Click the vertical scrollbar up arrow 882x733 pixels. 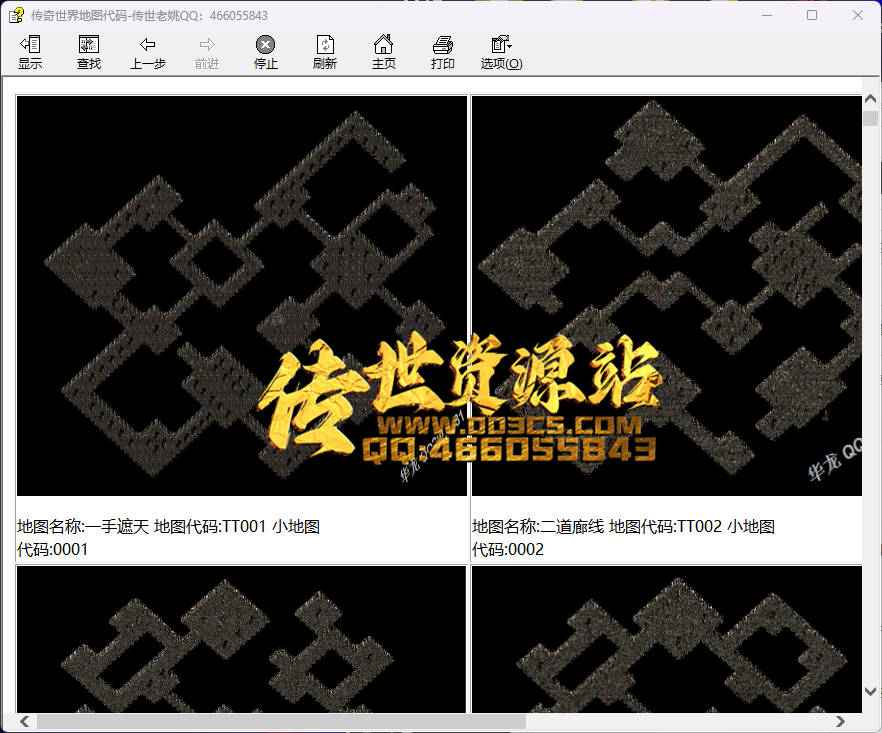[x=870, y=102]
